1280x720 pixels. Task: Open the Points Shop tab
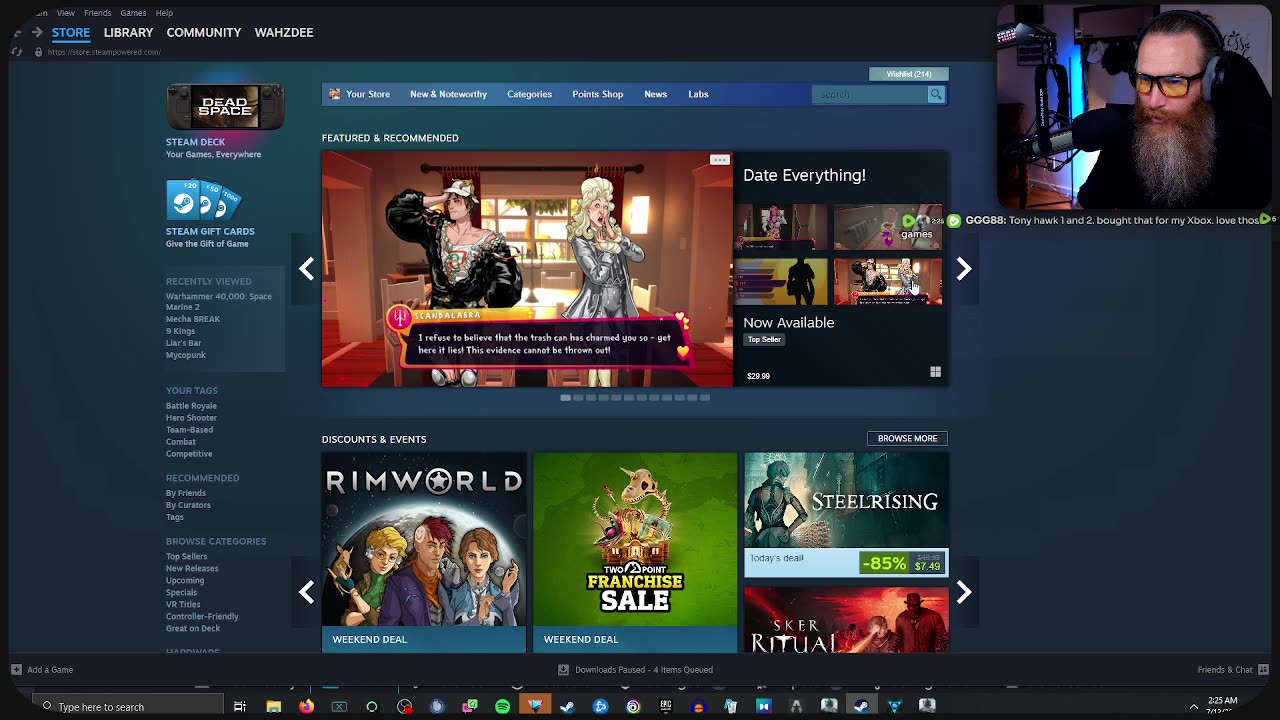click(x=597, y=94)
